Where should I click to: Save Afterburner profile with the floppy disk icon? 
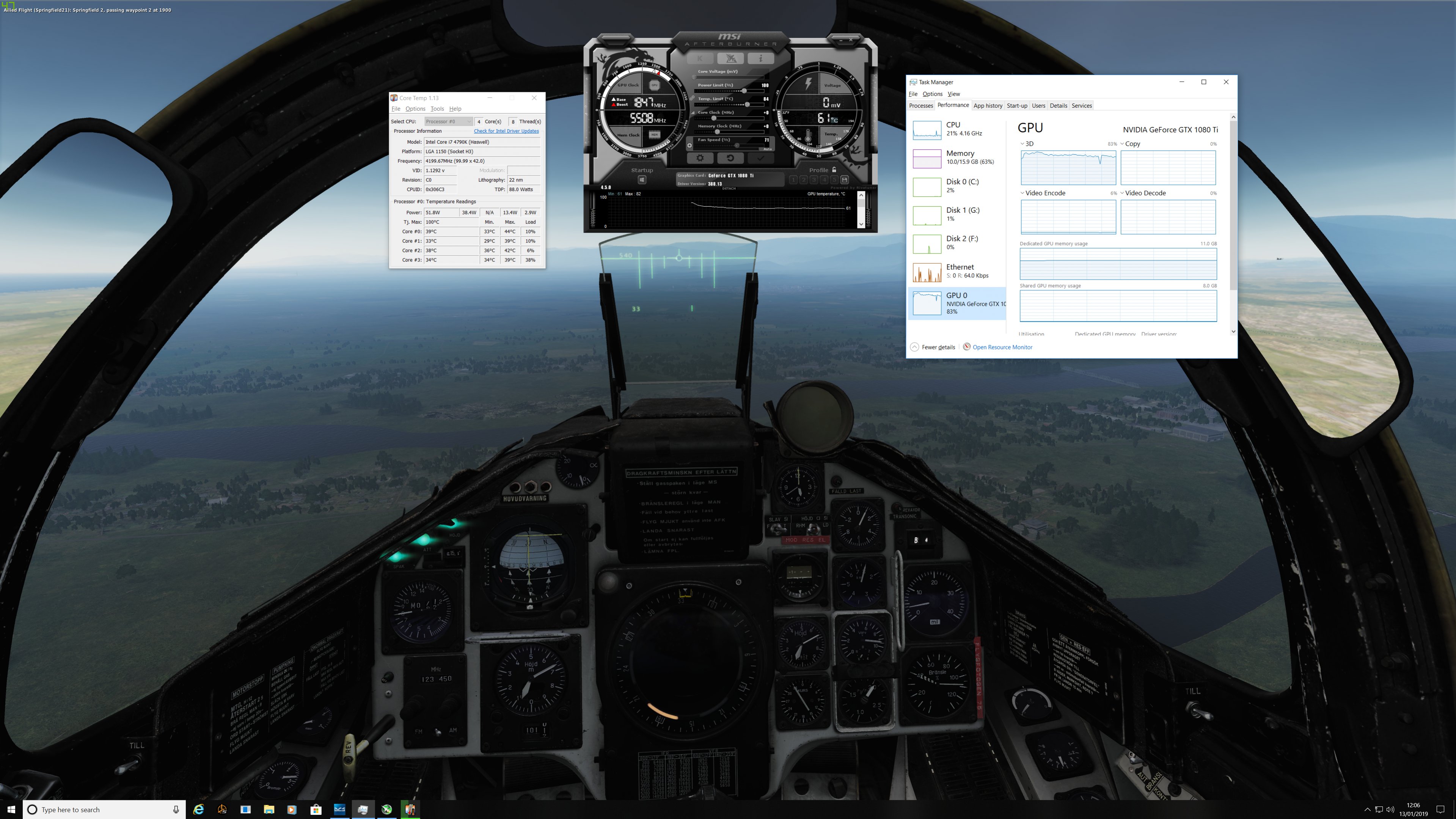point(845,180)
